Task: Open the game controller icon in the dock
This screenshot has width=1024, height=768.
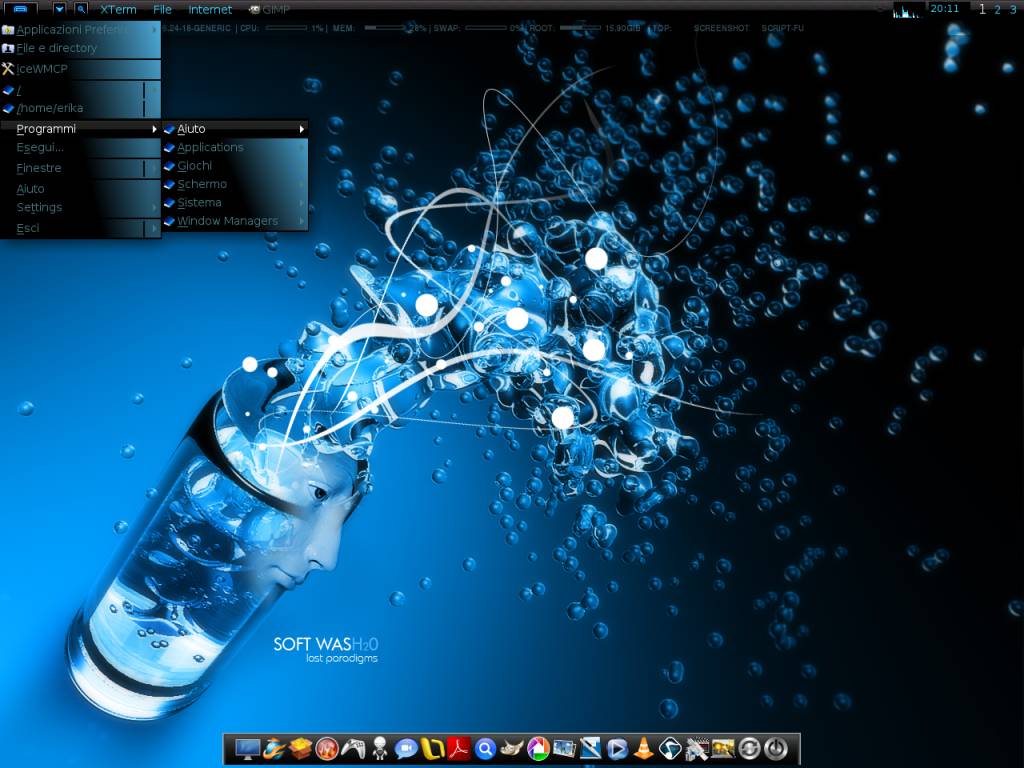Action: click(x=353, y=748)
